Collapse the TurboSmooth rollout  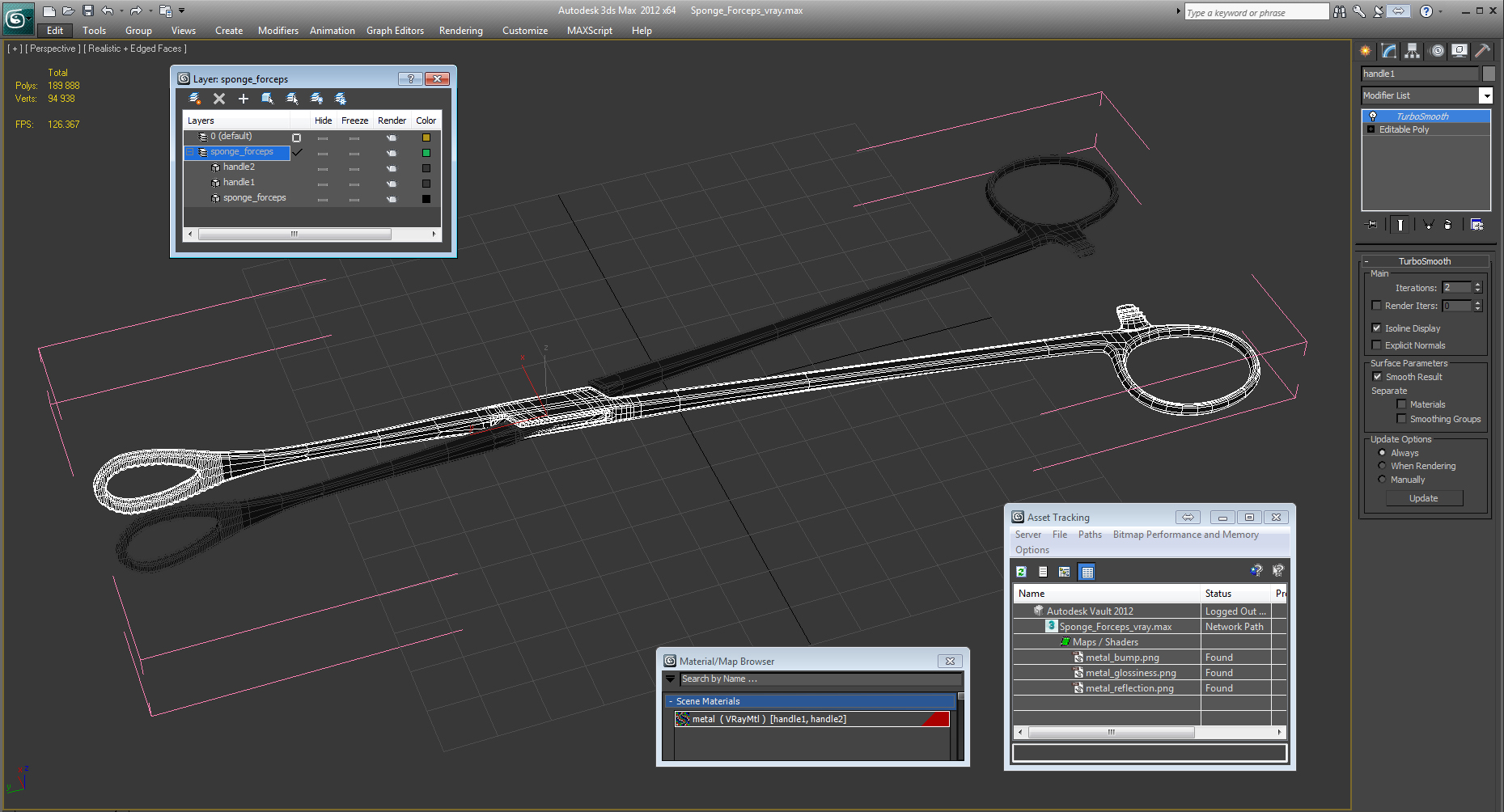(x=1366, y=261)
